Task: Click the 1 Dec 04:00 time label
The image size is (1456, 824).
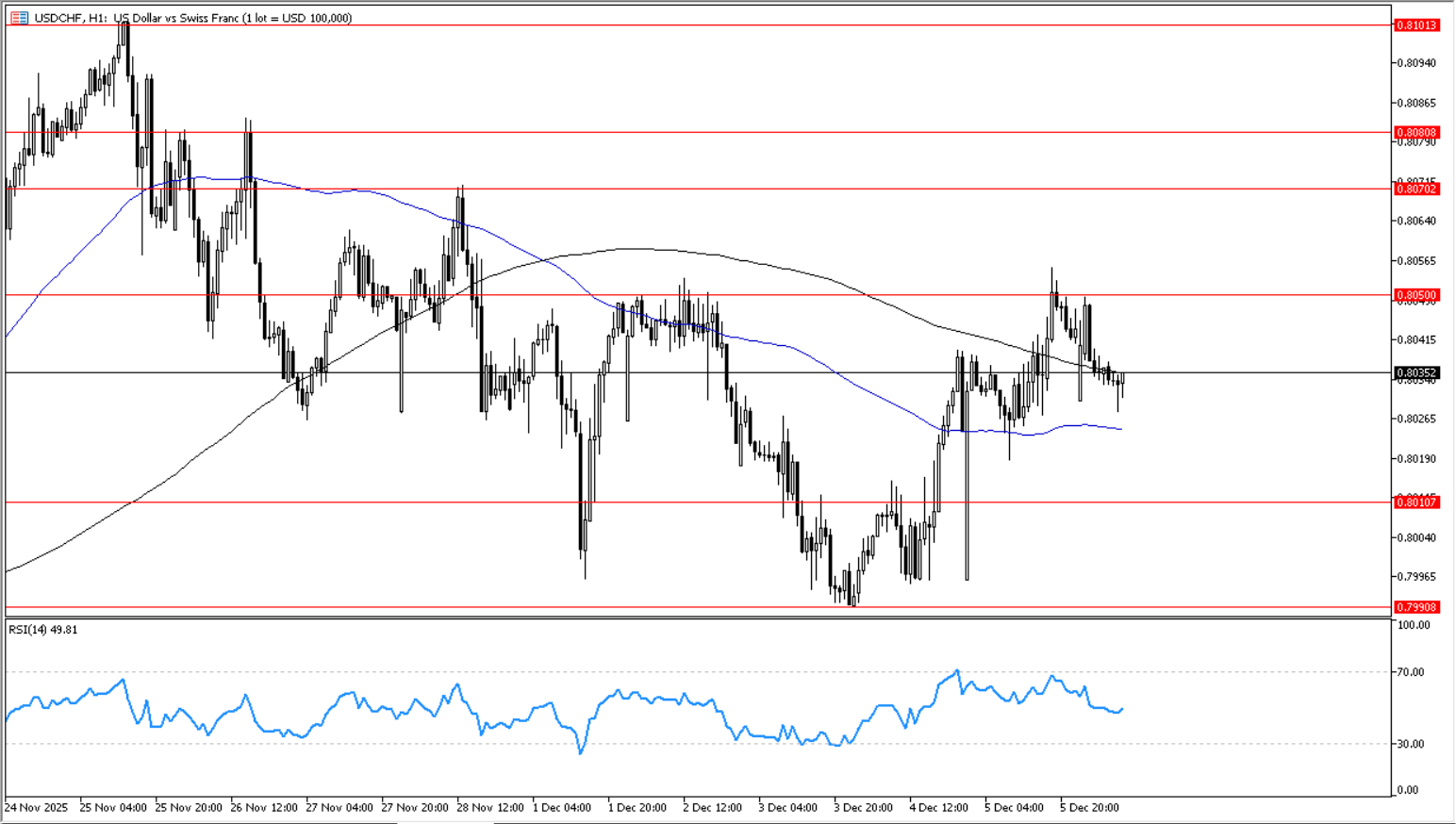Action: coord(562,808)
